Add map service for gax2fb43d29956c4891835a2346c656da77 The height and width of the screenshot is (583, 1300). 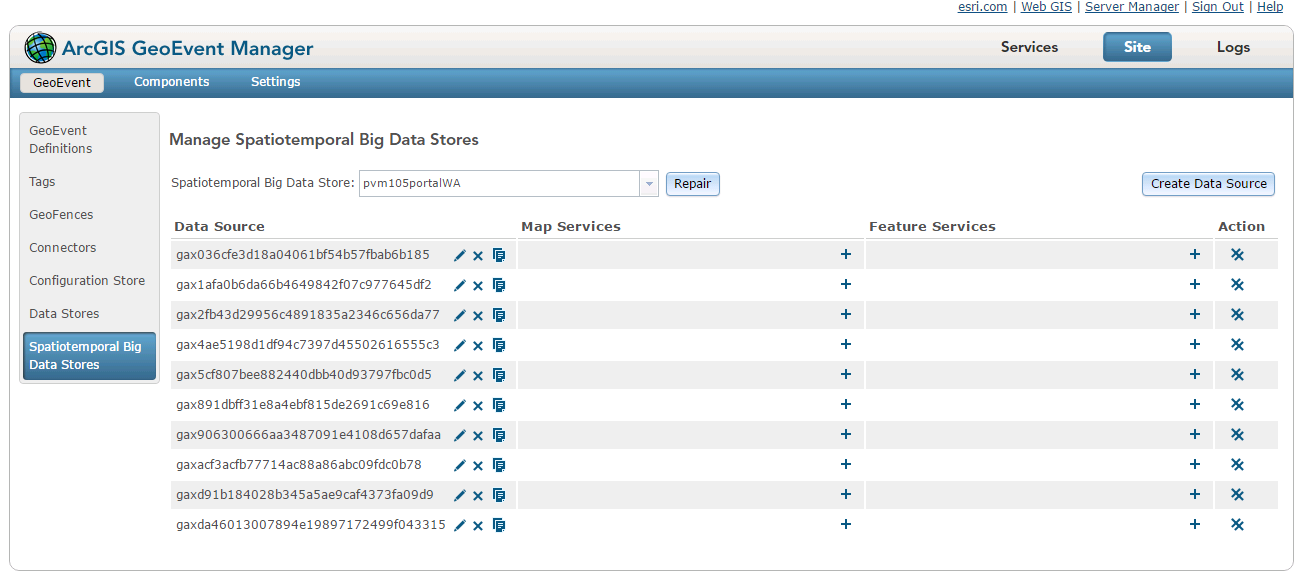(x=846, y=314)
